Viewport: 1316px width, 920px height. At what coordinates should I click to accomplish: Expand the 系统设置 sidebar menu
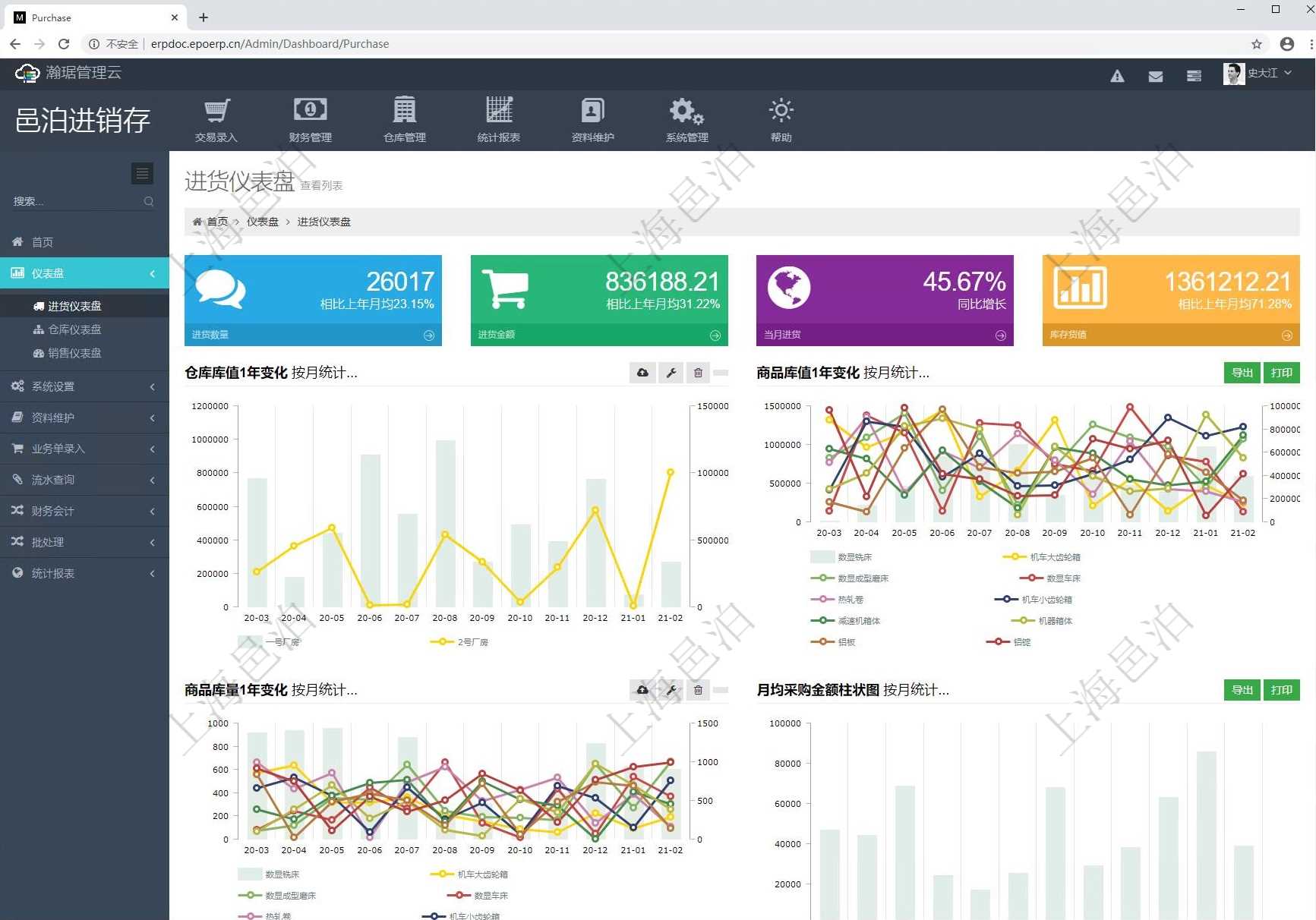point(84,386)
